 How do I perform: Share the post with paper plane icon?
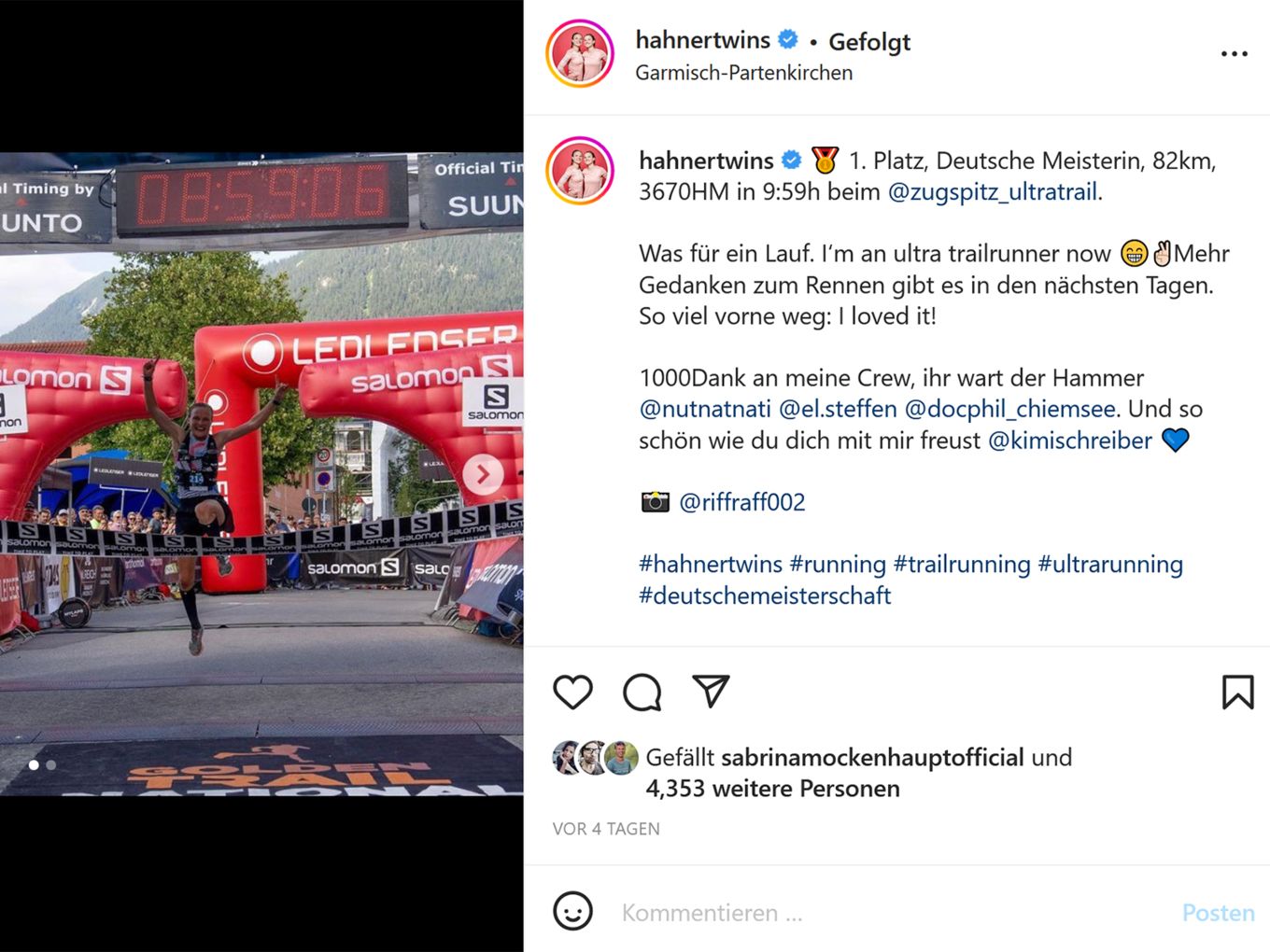tap(711, 691)
